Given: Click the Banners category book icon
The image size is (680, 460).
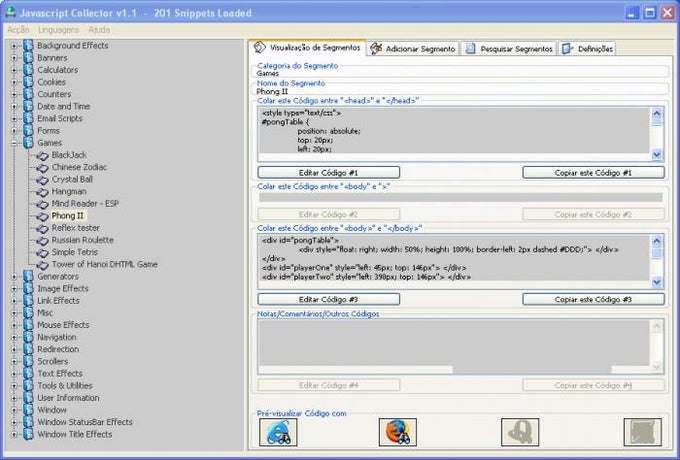Looking at the screenshot, I should point(28,58).
